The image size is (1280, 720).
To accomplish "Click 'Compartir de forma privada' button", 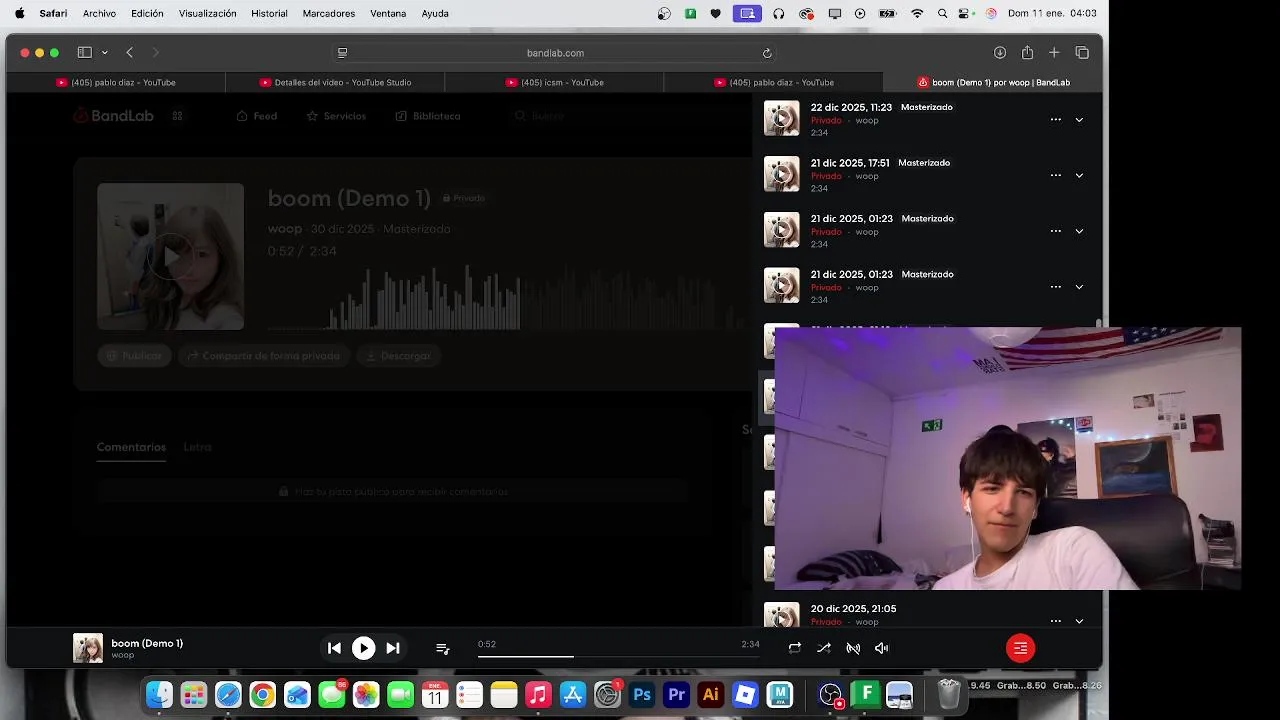I will pos(263,356).
